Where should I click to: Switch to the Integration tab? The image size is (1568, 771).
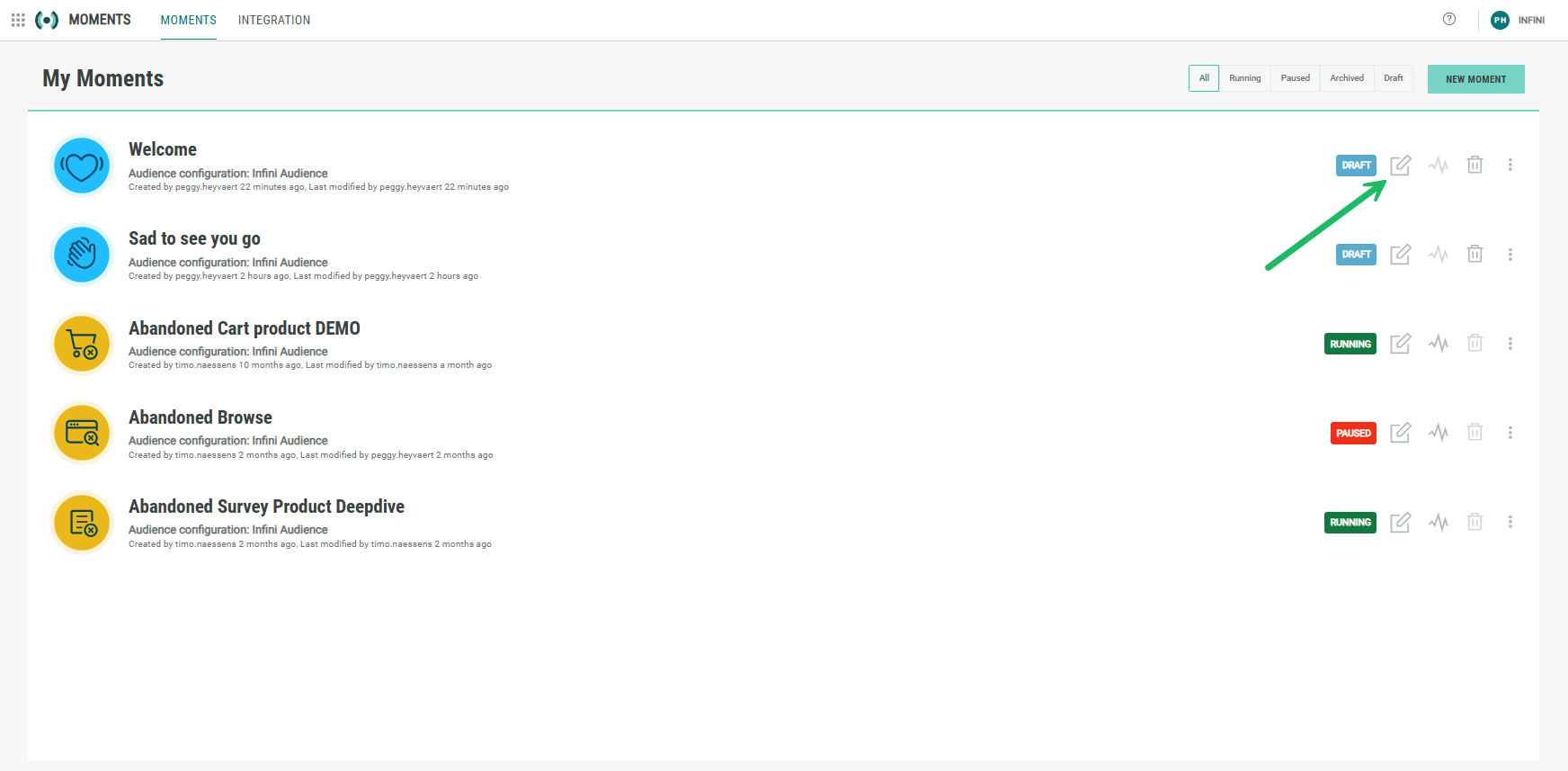click(x=274, y=20)
